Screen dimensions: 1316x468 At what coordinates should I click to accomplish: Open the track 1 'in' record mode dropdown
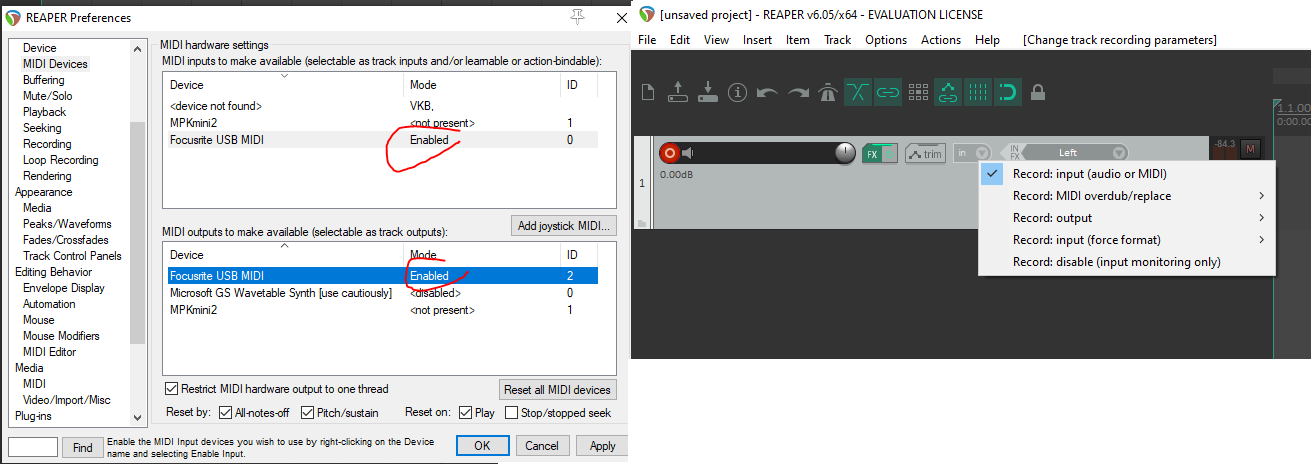[x=971, y=153]
